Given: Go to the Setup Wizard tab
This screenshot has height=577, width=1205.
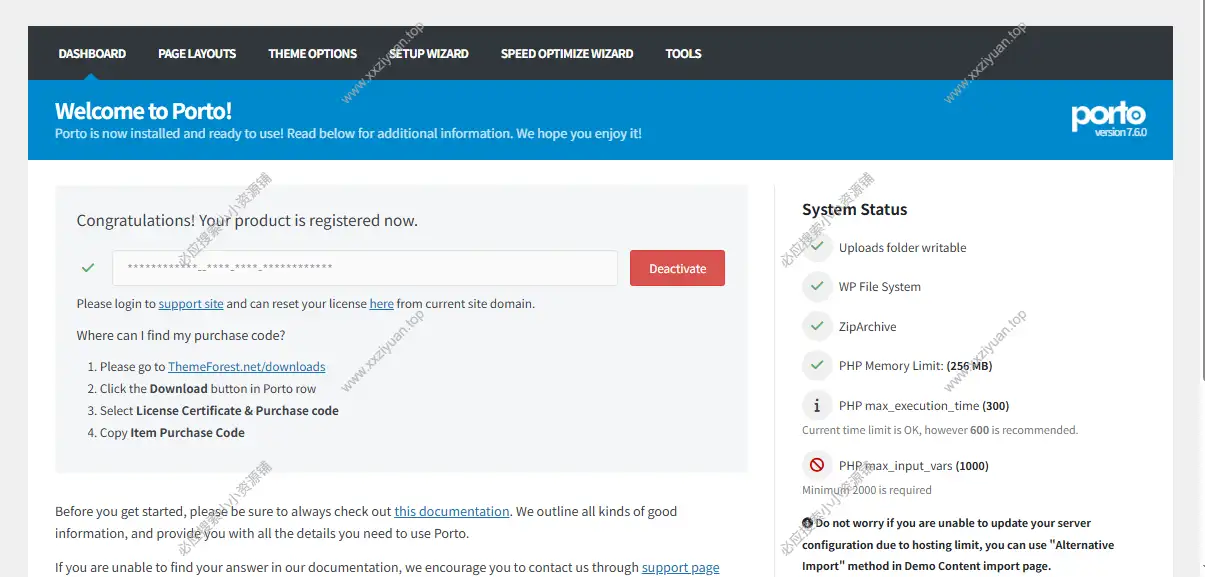Looking at the screenshot, I should click(x=428, y=54).
